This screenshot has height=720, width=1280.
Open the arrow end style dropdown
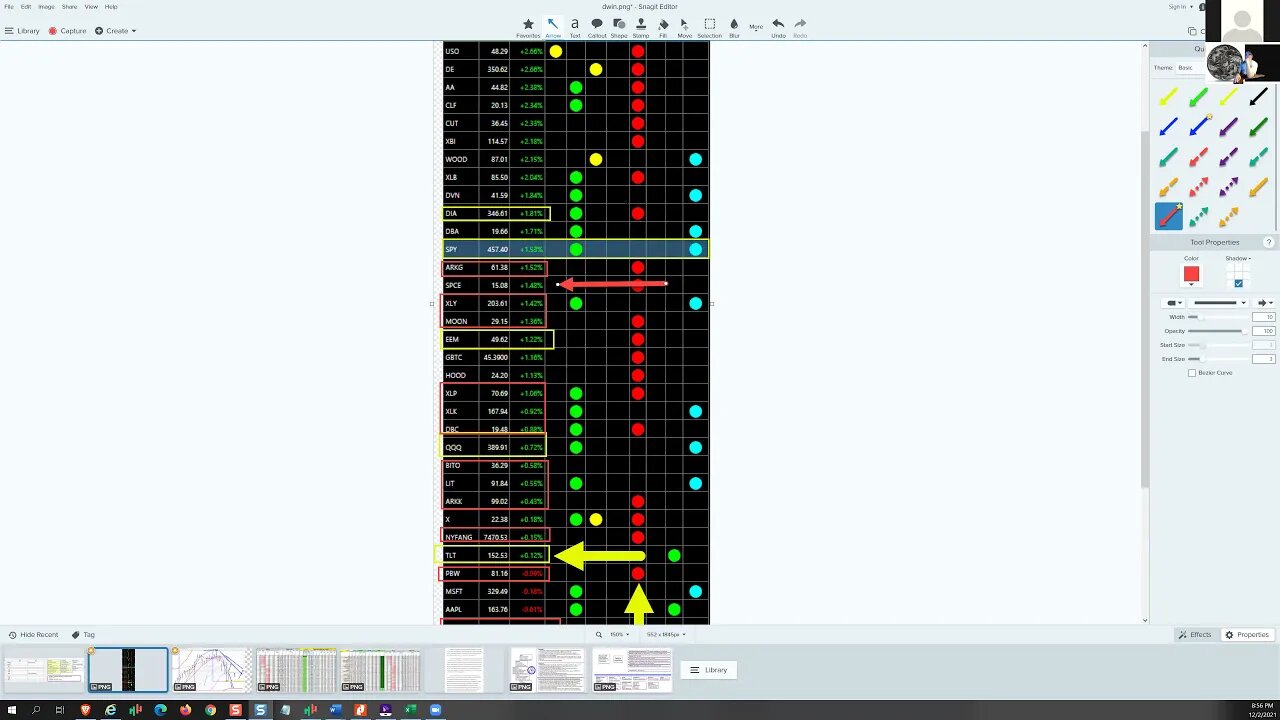(x=1265, y=303)
